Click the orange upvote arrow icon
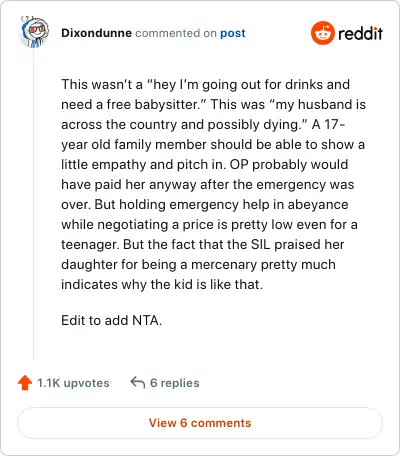400x456 pixels. click(x=25, y=383)
